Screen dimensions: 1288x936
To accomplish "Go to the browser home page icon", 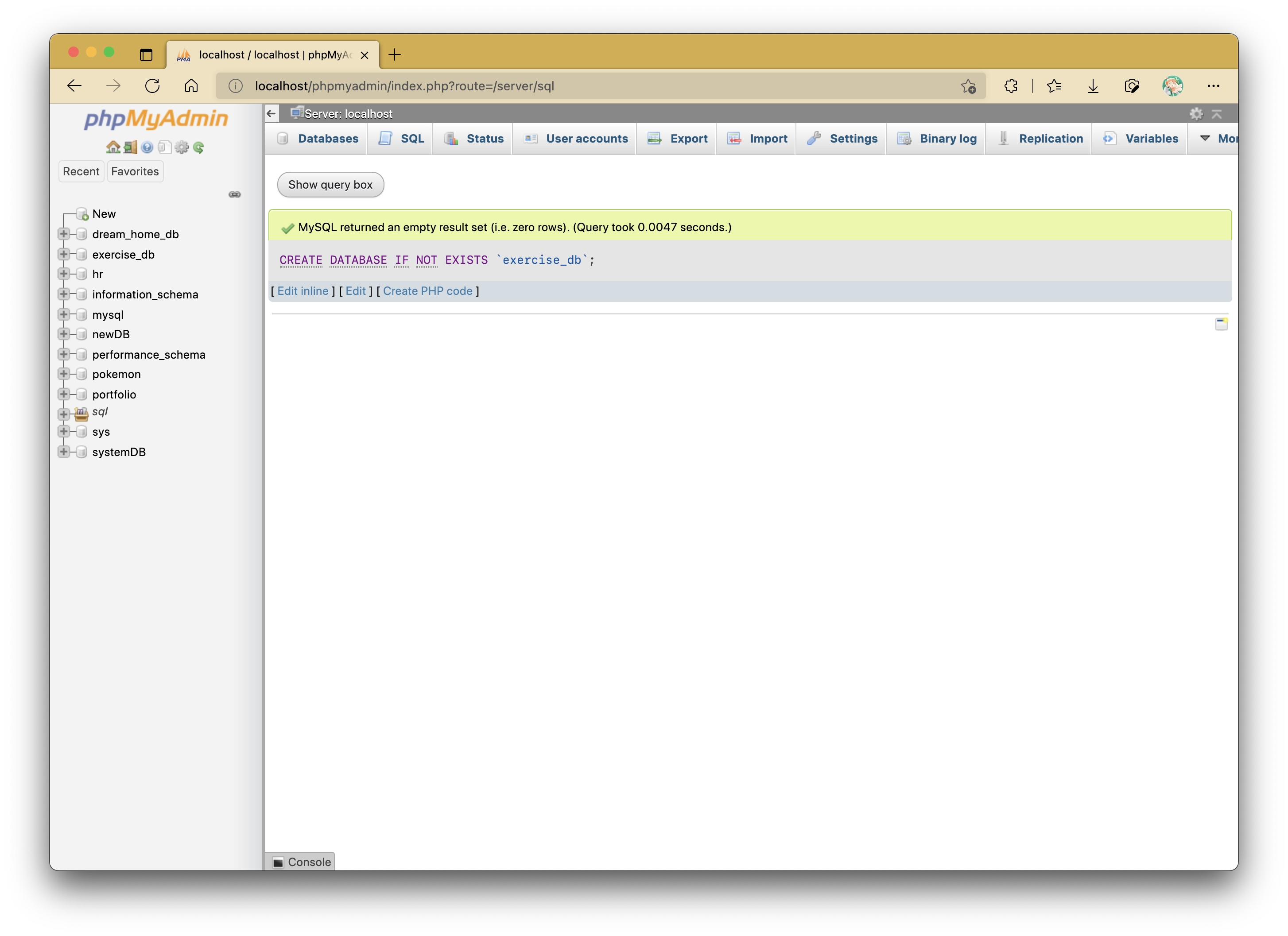I will (x=191, y=86).
